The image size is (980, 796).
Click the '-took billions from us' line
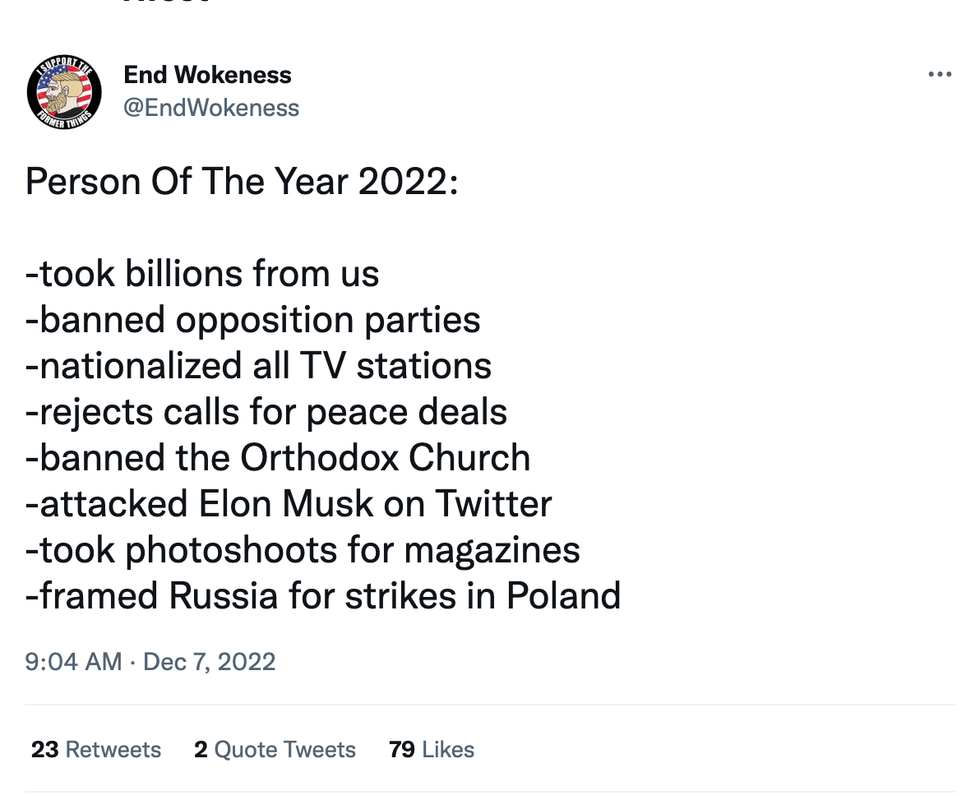(202, 274)
